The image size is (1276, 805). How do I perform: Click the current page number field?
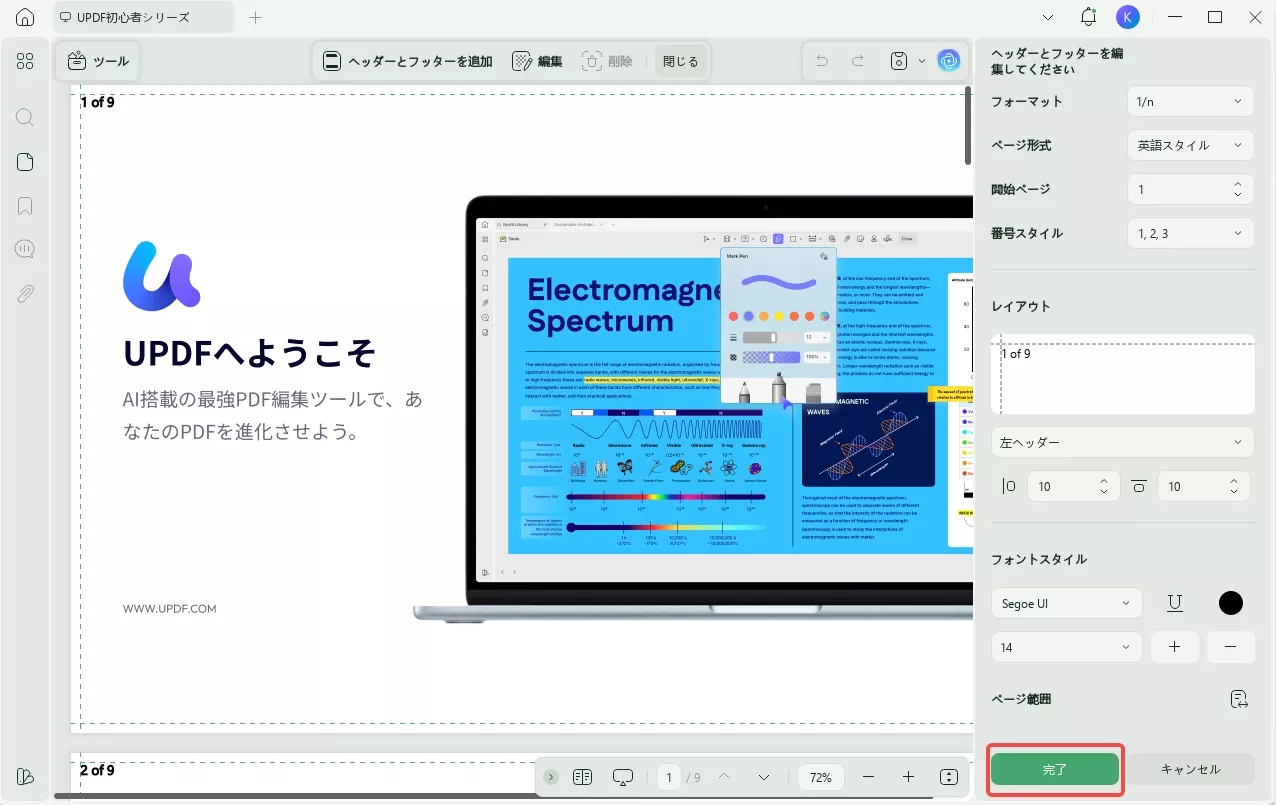(x=670, y=777)
